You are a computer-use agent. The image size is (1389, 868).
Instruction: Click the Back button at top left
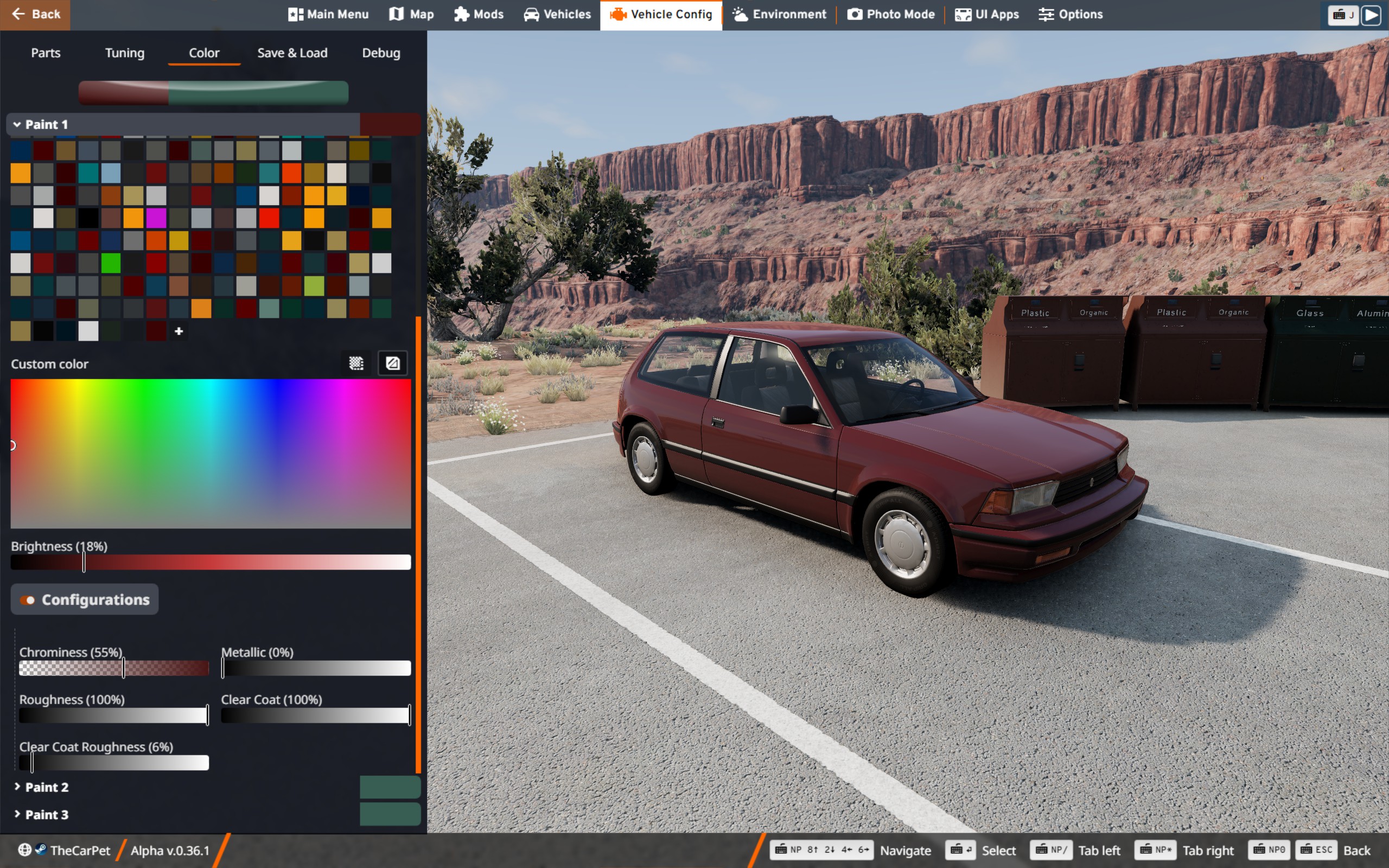coord(36,14)
